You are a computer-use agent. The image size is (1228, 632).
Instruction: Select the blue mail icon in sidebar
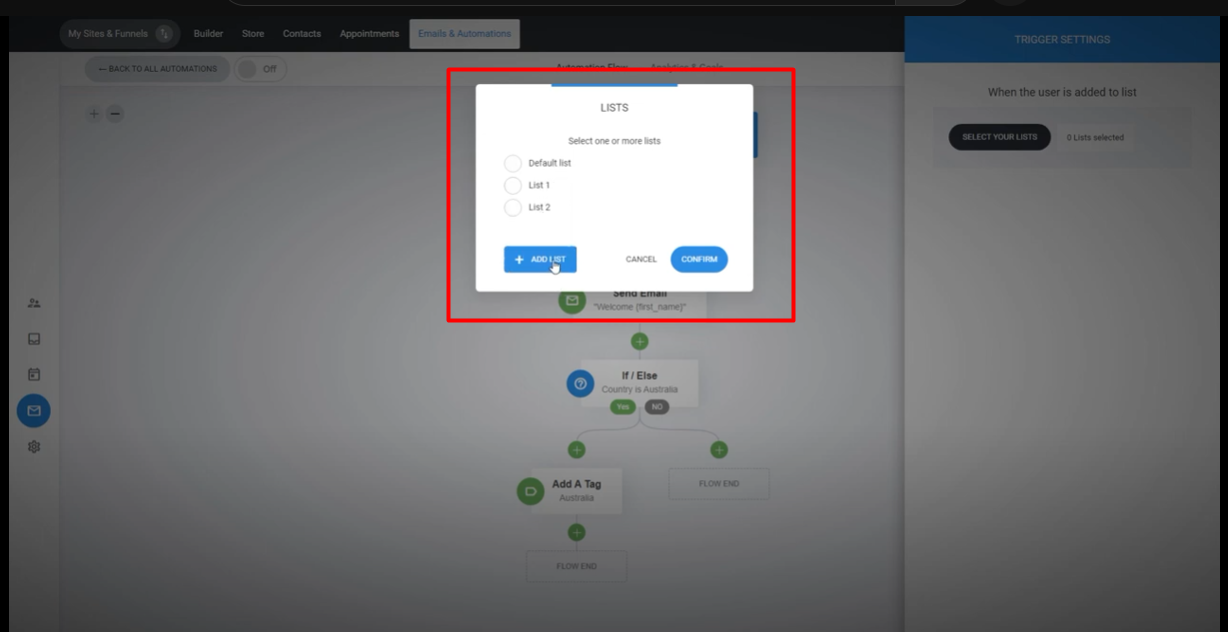tap(34, 411)
